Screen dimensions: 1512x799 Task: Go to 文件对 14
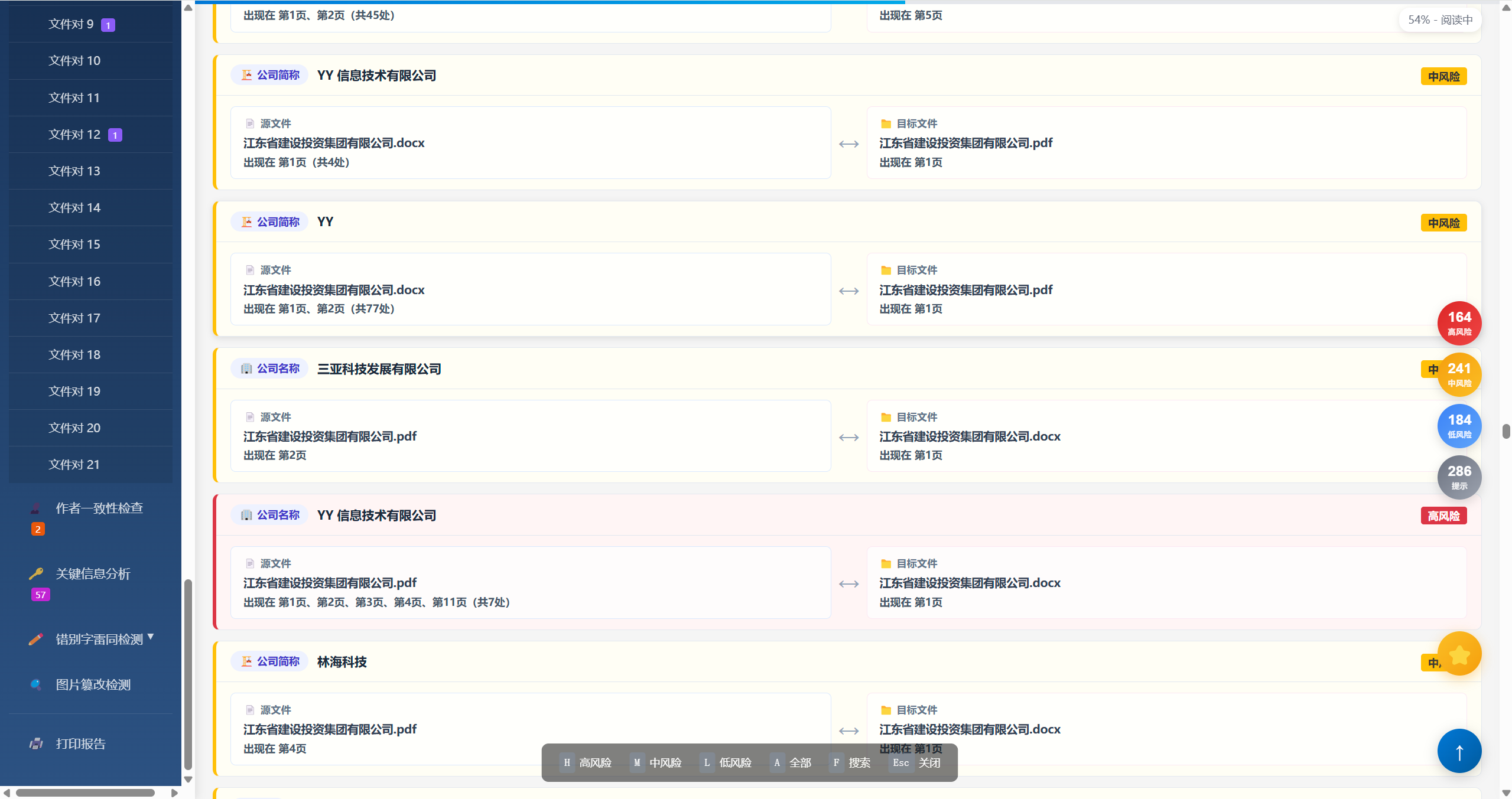pos(91,208)
